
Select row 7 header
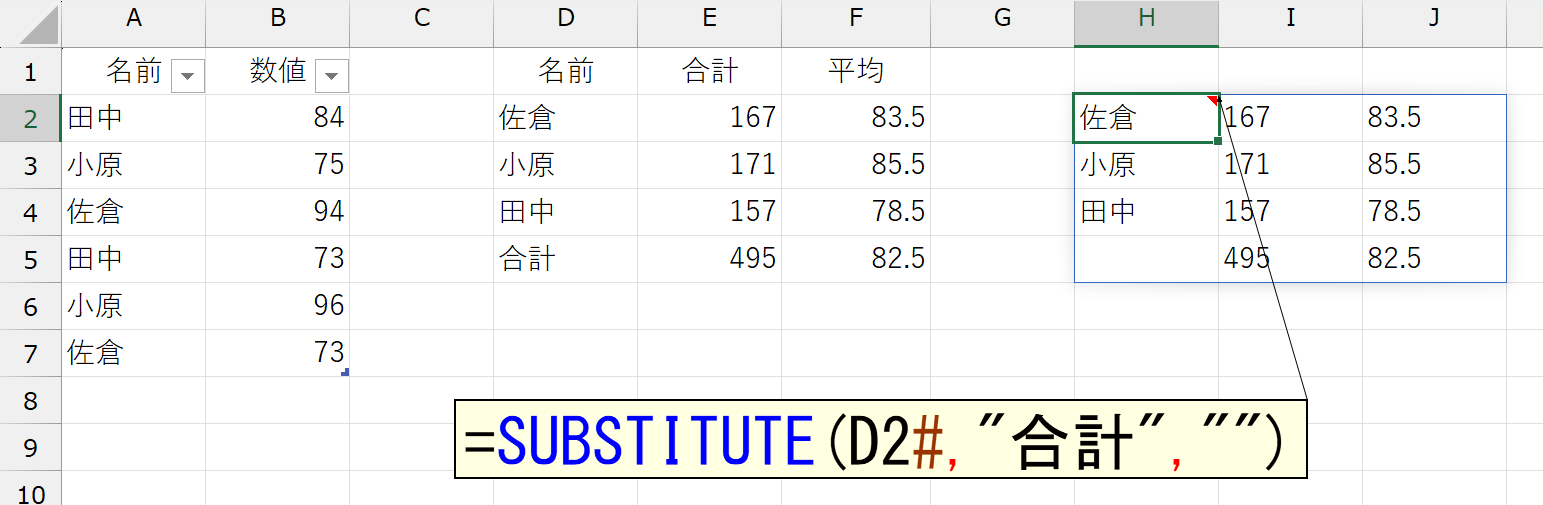coord(30,353)
